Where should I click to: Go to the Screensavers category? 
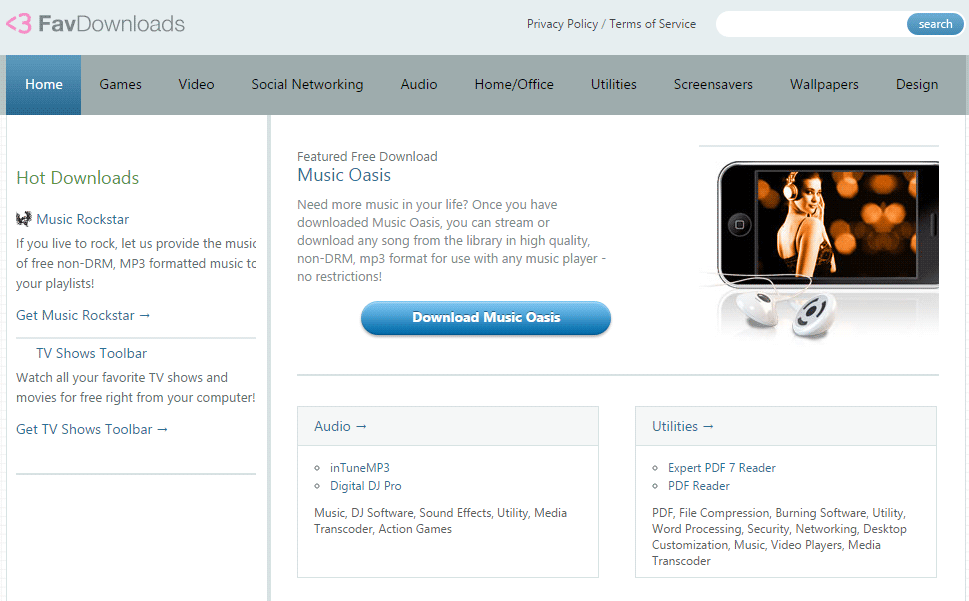point(713,85)
